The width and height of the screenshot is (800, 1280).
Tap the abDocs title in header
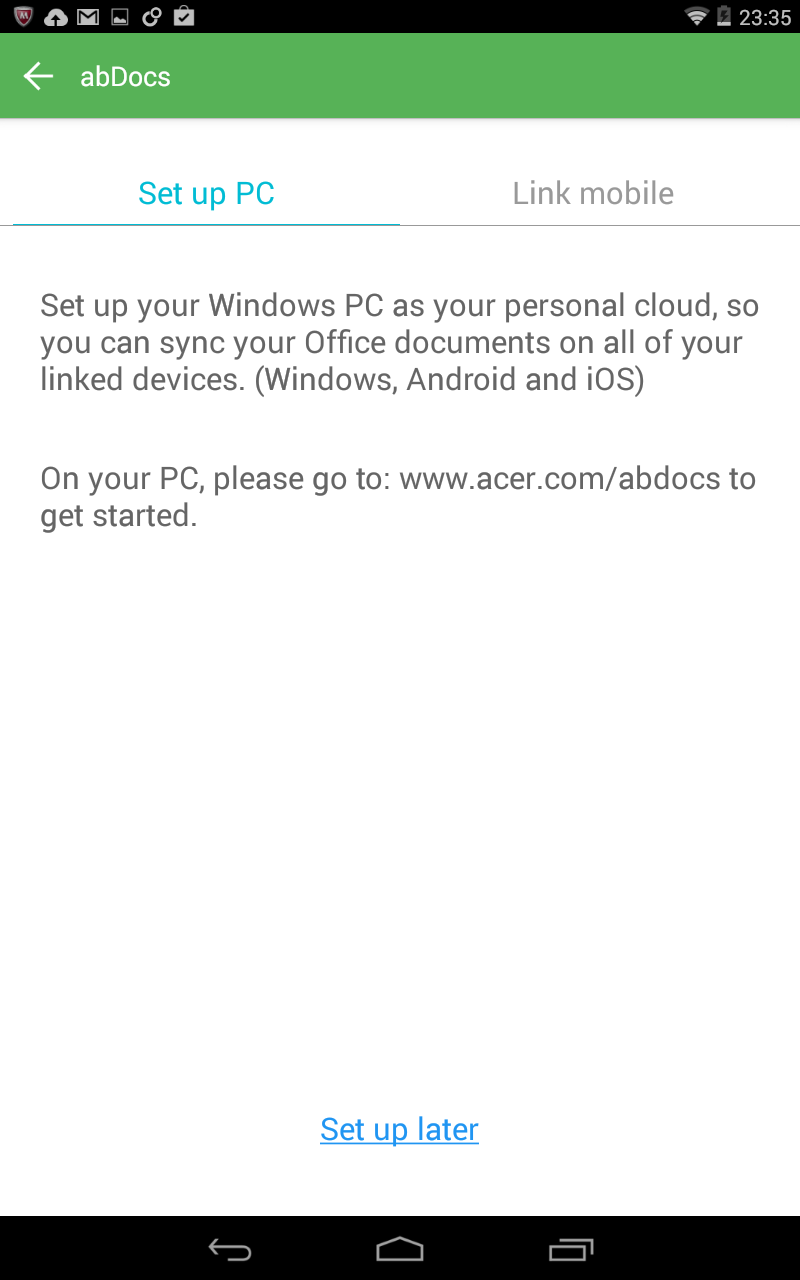(x=125, y=77)
